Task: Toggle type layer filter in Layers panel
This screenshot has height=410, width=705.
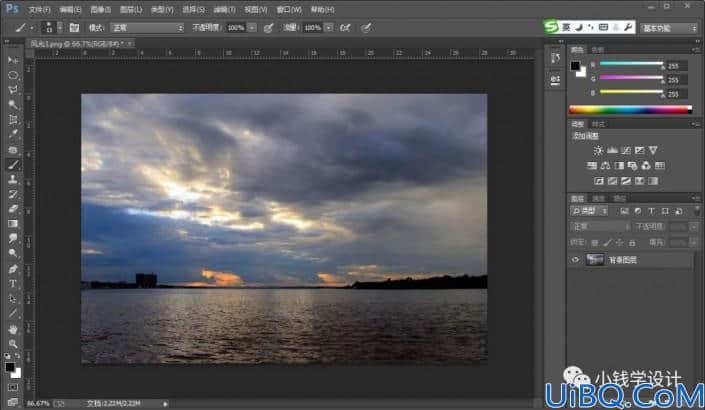Action: tap(651, 211)
